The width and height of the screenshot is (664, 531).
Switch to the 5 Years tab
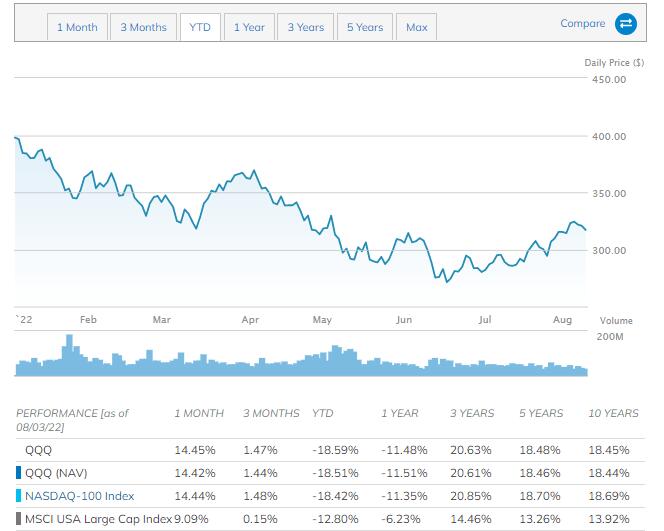365,27
